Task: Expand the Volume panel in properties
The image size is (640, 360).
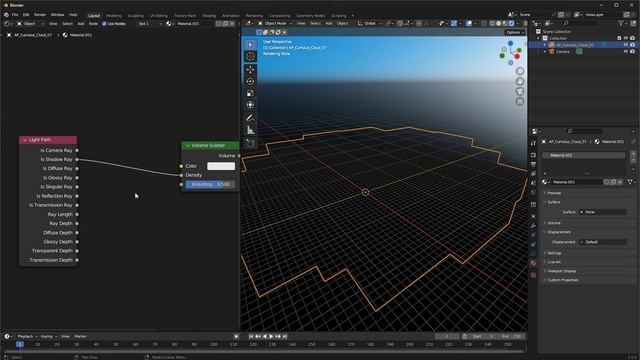Action: pyautogui.click(x=554, y=223)
